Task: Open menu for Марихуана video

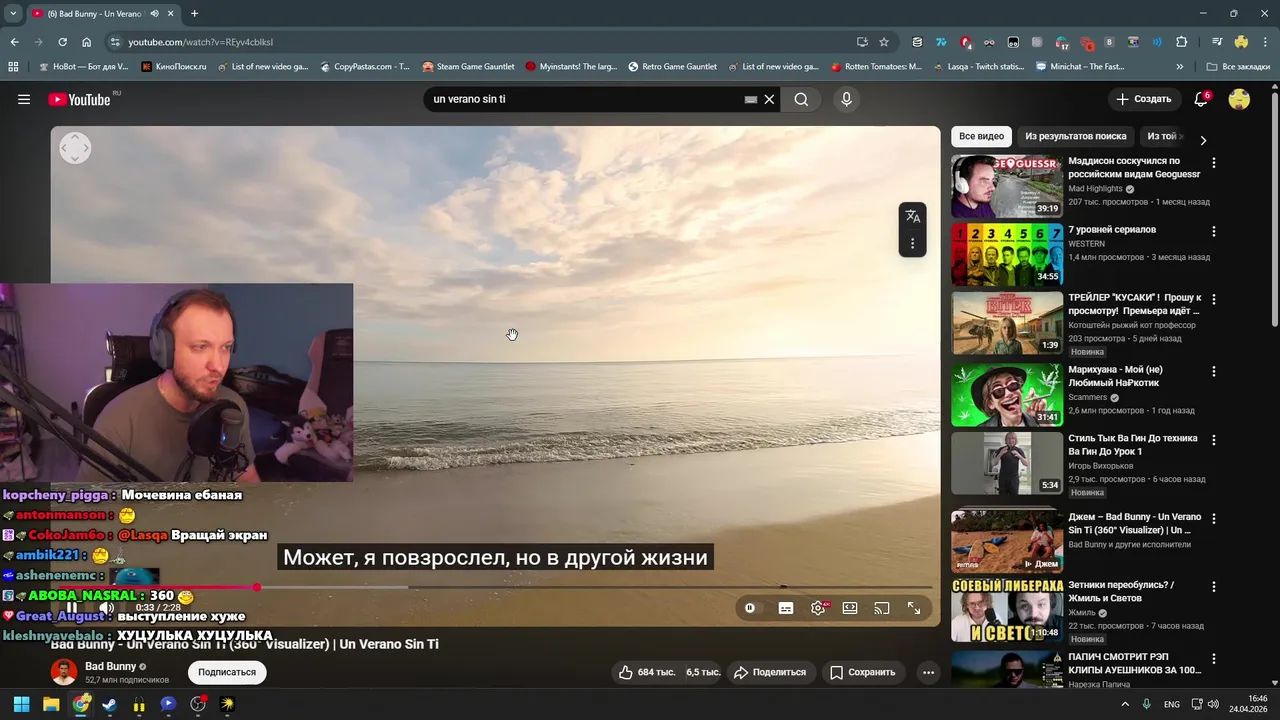Action: [x=1214, y=371]
